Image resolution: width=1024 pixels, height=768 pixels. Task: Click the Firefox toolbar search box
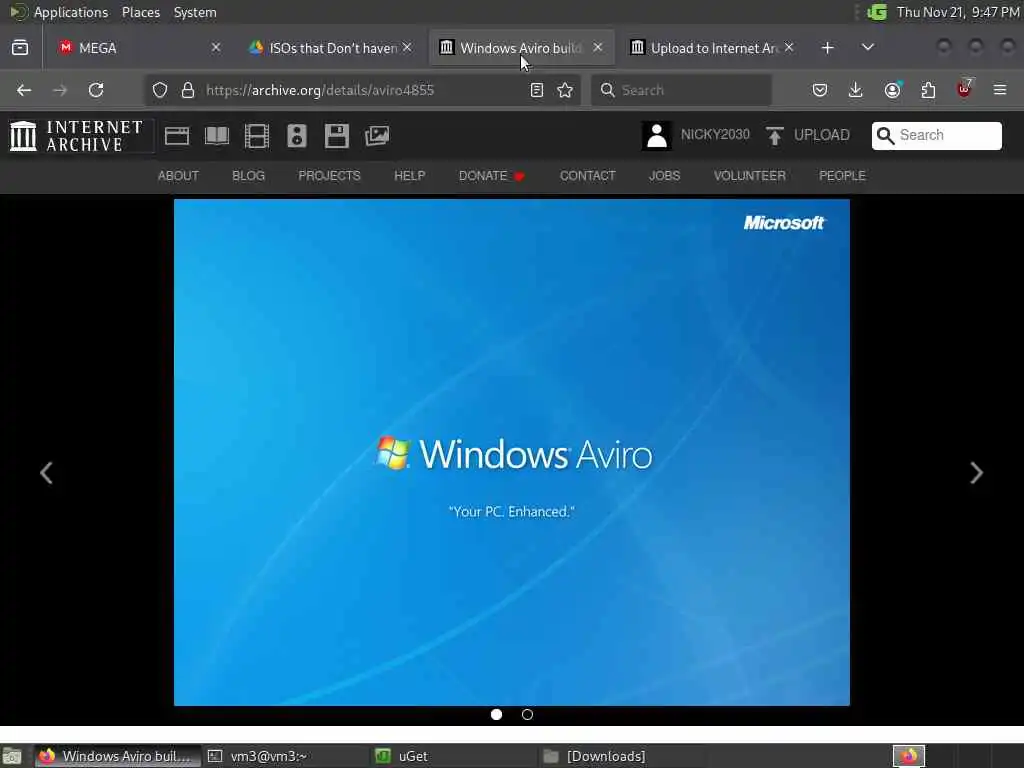click(x=681, y=90)
